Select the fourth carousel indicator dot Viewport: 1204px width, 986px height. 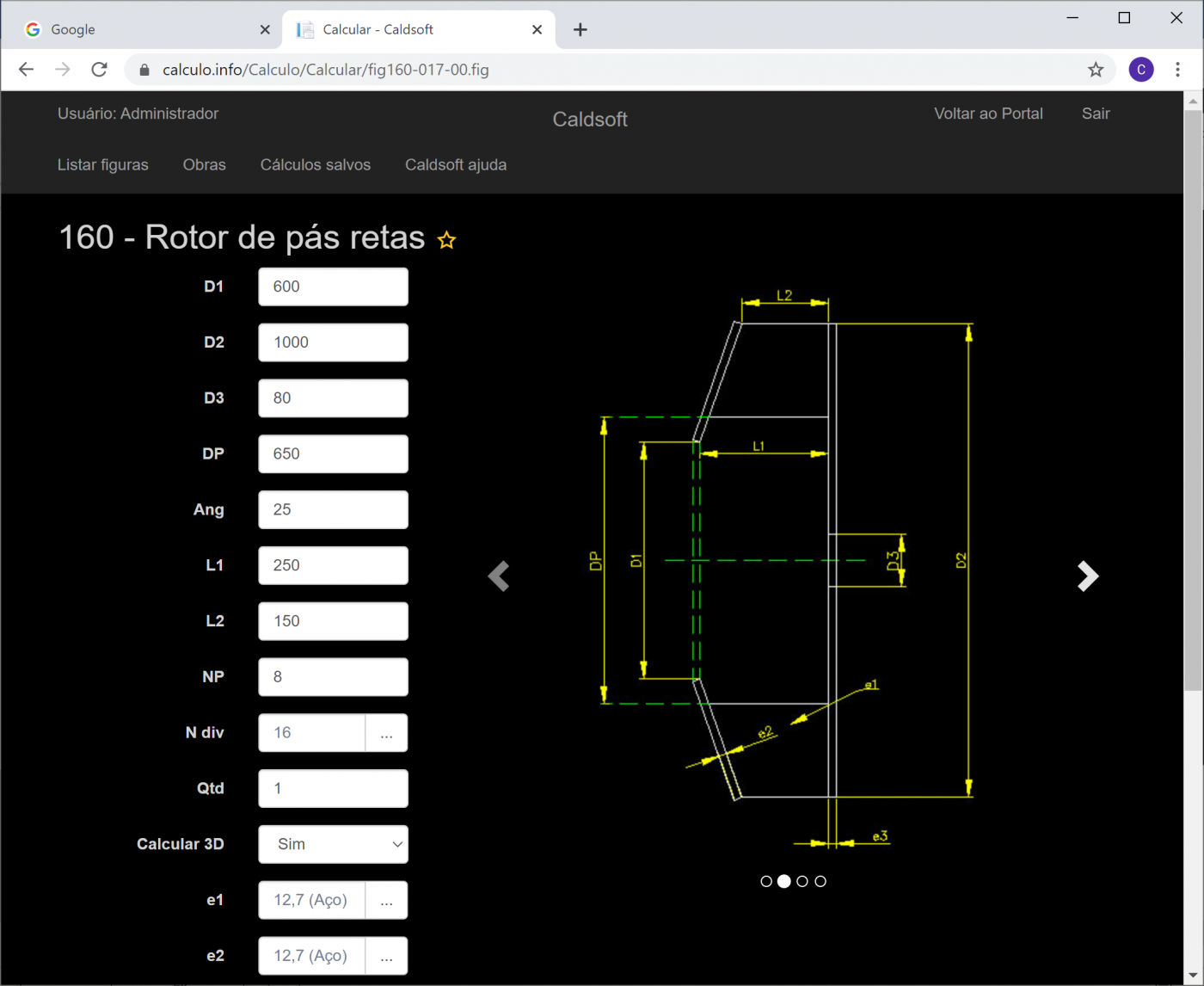(x=820, y=881)
